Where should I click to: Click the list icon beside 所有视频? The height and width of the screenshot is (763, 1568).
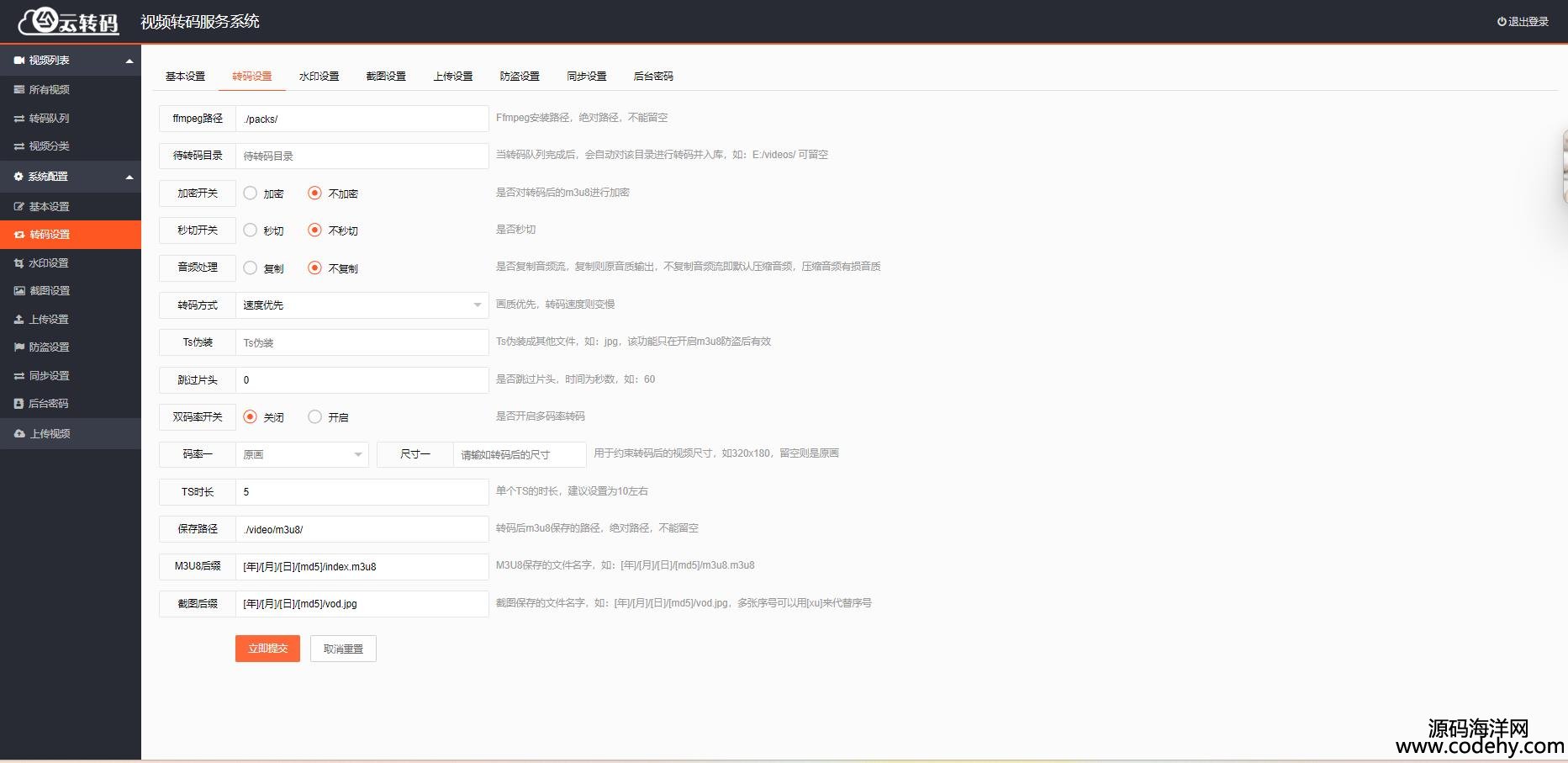point(18,90)
